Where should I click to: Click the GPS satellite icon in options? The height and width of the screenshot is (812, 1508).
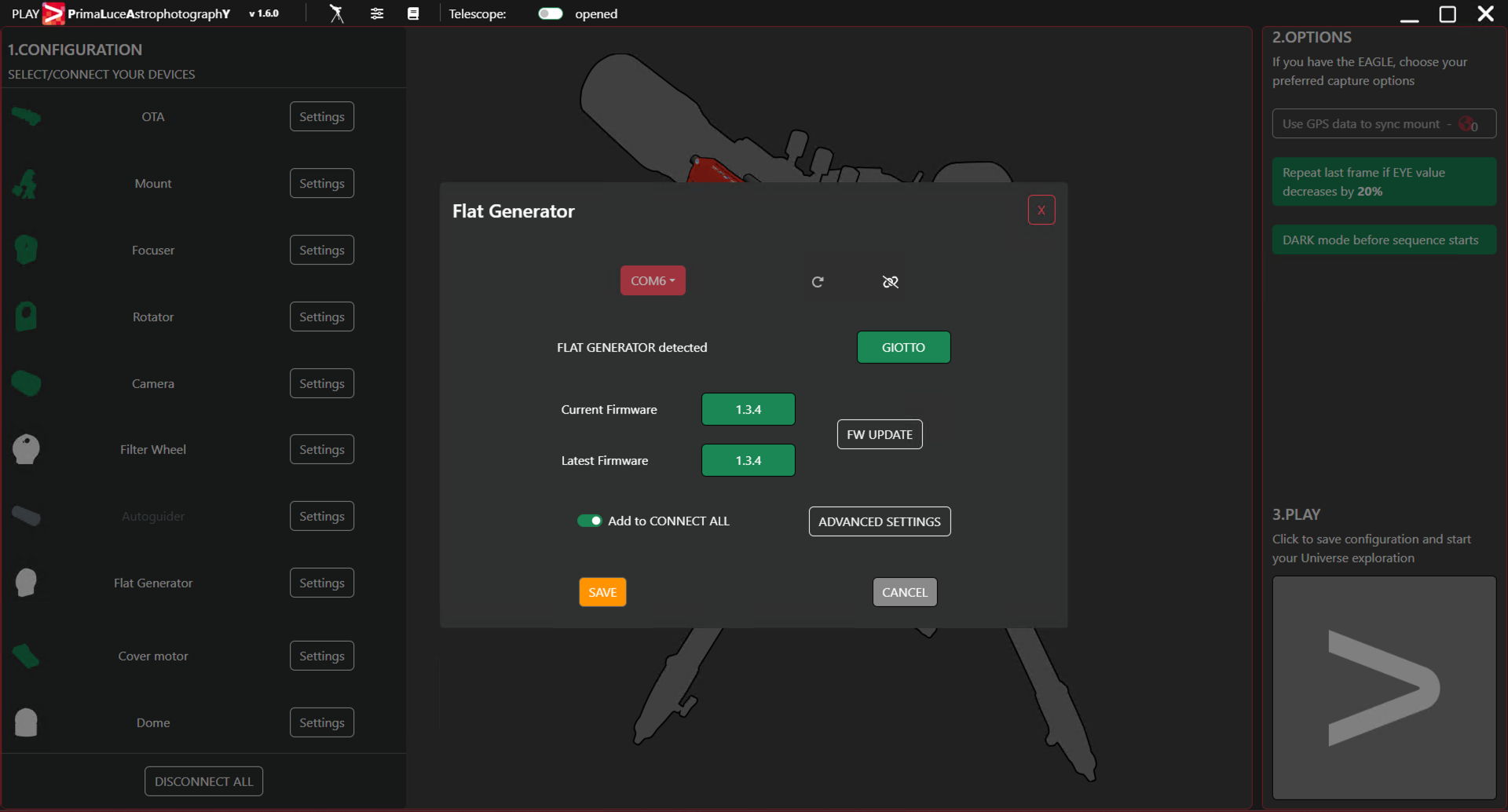(1468, 124)
